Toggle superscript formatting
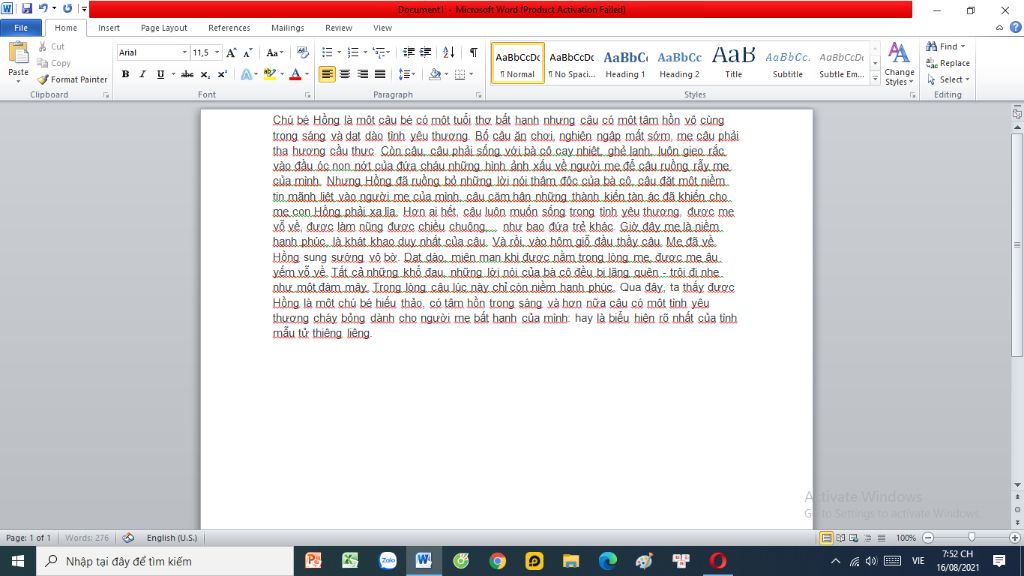1024x576 pixels. click(222, 74)
